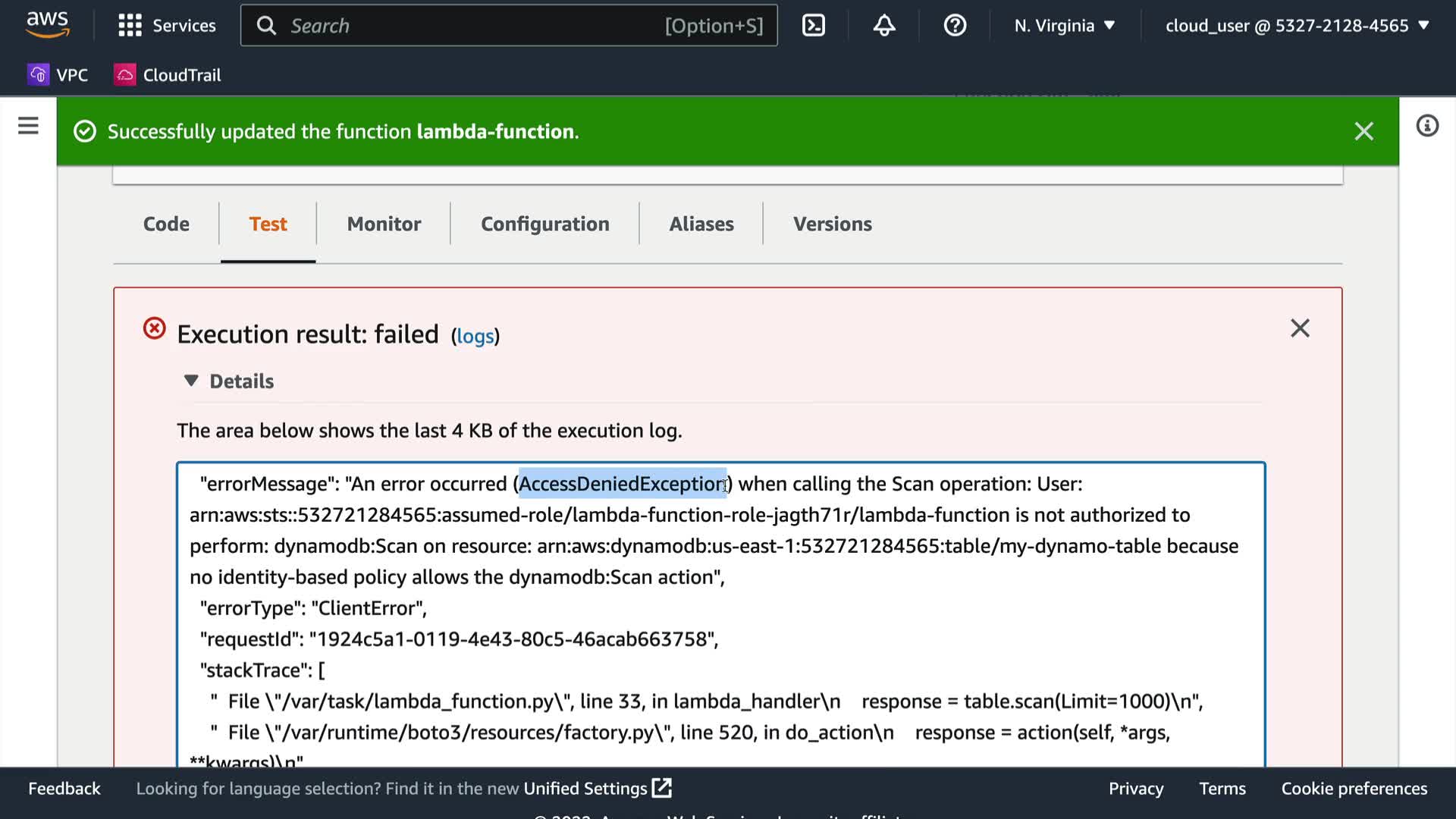Open the notifications bell

click(883, 26)
